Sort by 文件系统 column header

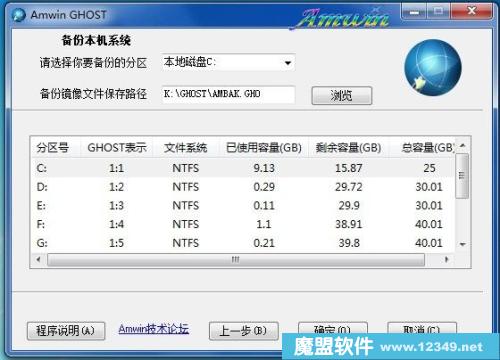tap(186, 147)
